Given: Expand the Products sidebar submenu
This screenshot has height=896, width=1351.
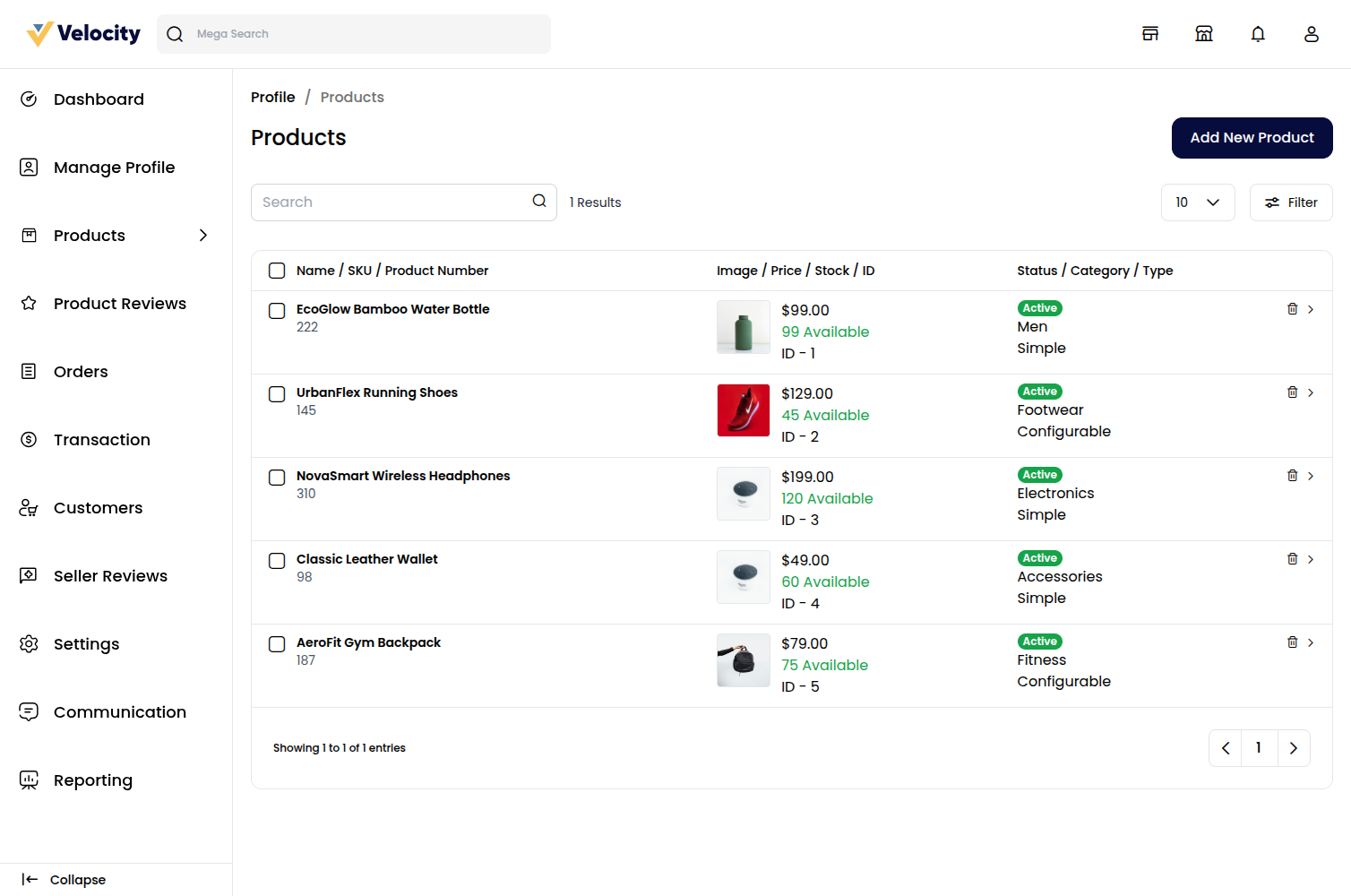Looking at the screenshot, I should point(203,235).
